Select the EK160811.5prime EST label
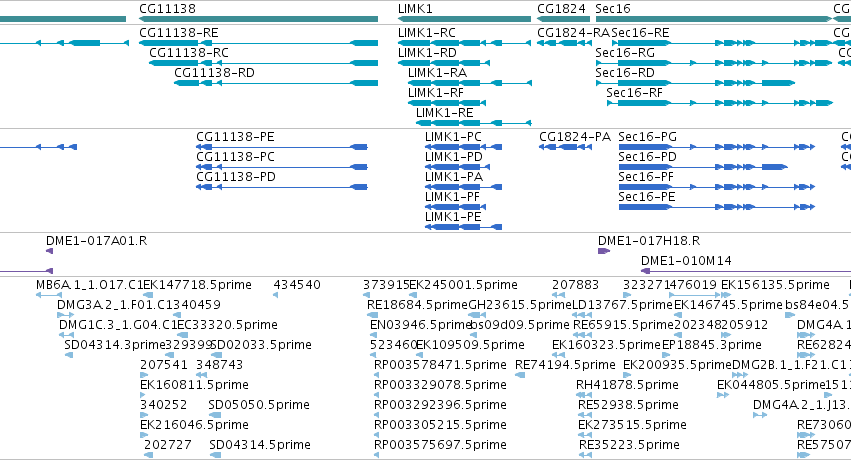This screenshot has width=851, height=460. pyautogui.click(x=194, y=385)
